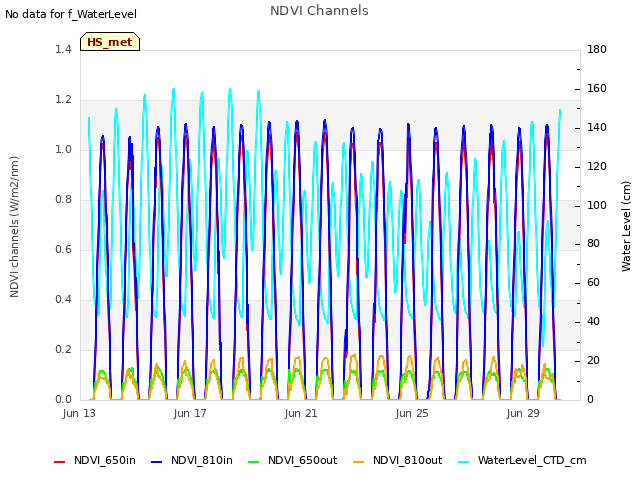Click the 100 right axis tick label
Screen dimensions: 640x480
click(x=597, y=205)
